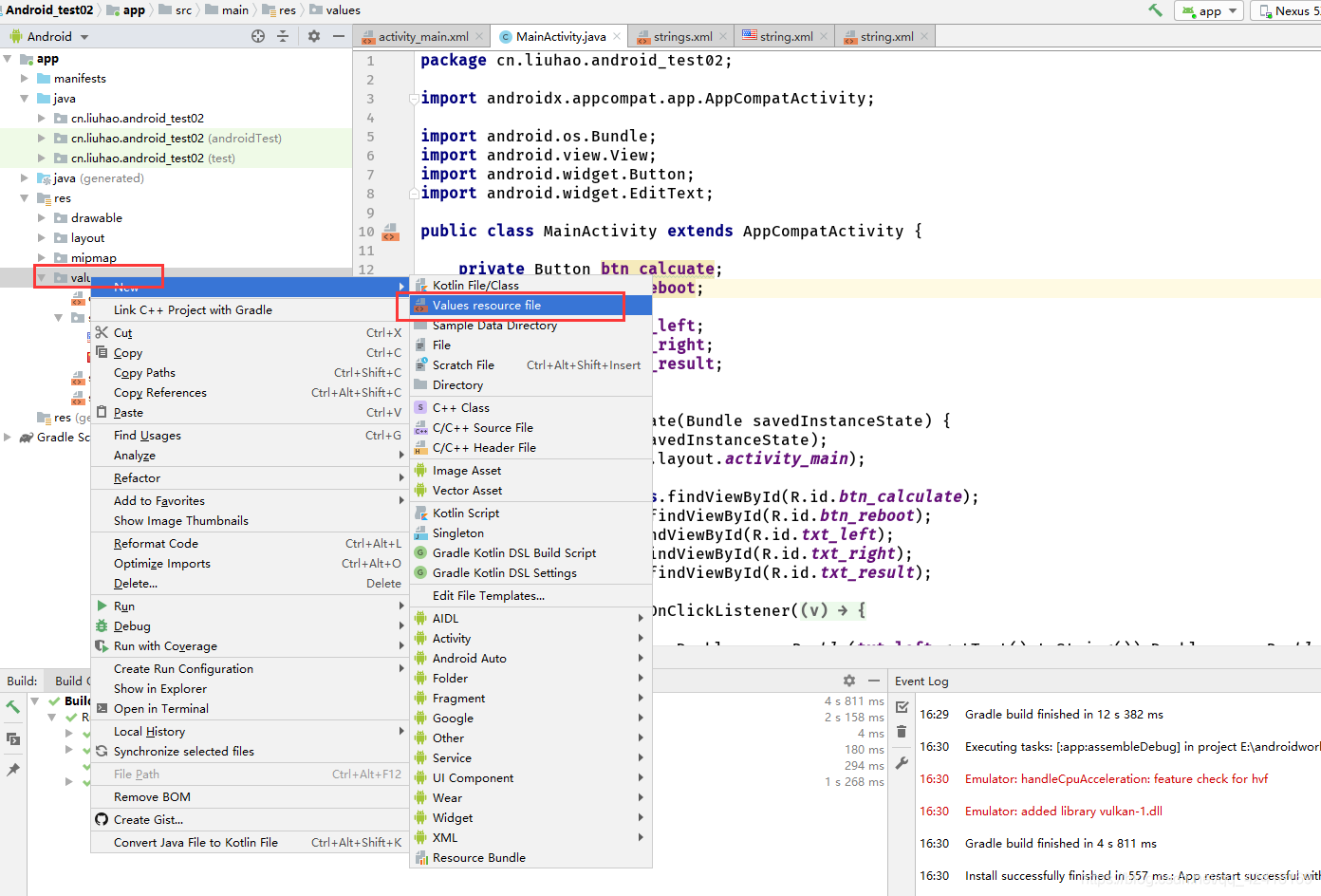
Task: Select Directory in New submenu
Action: [530, 384]
